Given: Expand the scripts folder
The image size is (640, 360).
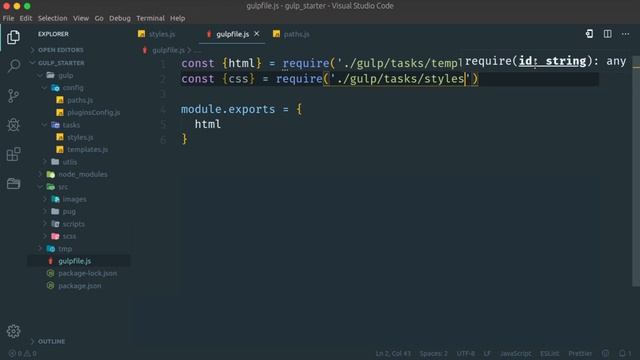Looking at the screenshot, I should pos(73,224).
